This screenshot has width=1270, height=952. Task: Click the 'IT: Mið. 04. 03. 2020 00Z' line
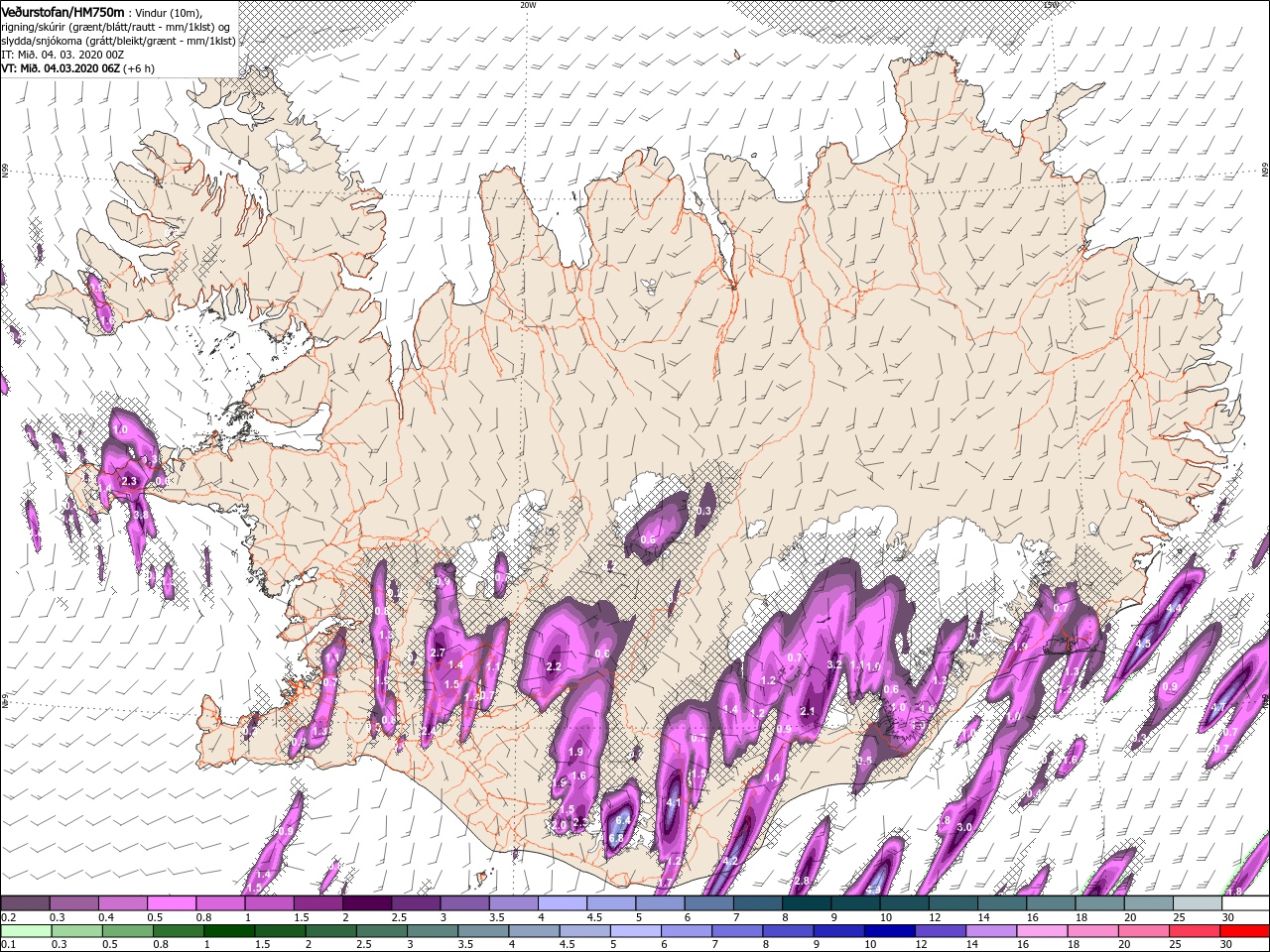62,55
